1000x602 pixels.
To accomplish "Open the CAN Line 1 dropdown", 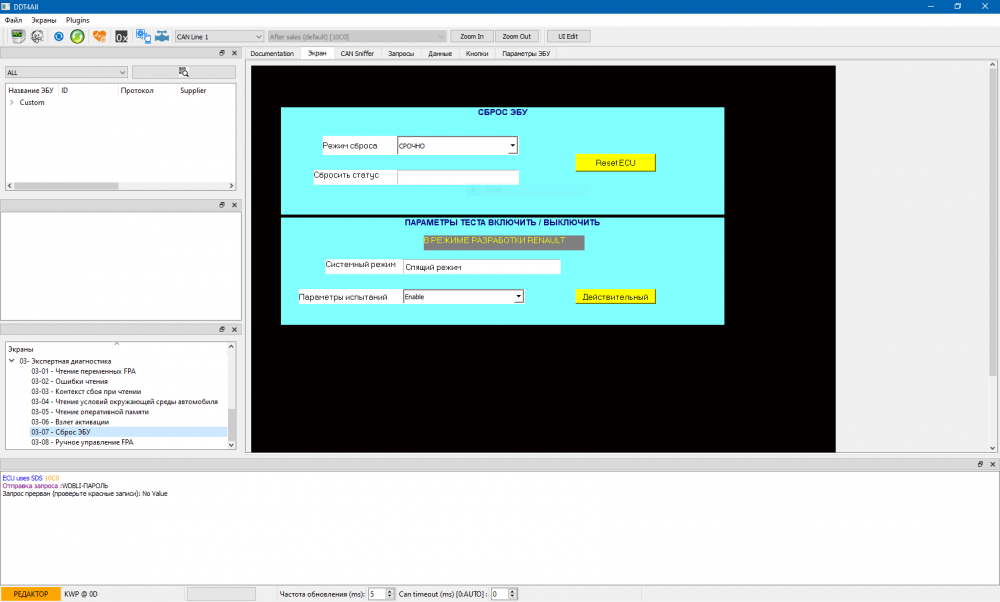I will (219, 36).
